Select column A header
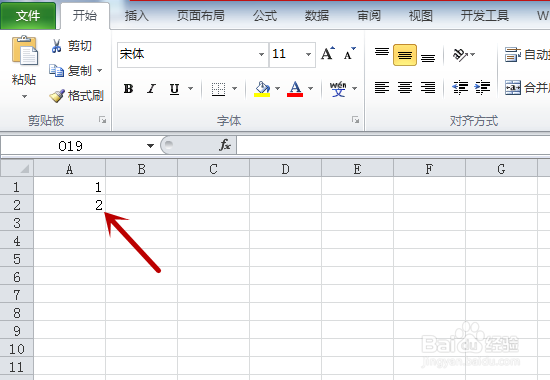The height and width of the screenshot is (380, 550). pos(69,169)
